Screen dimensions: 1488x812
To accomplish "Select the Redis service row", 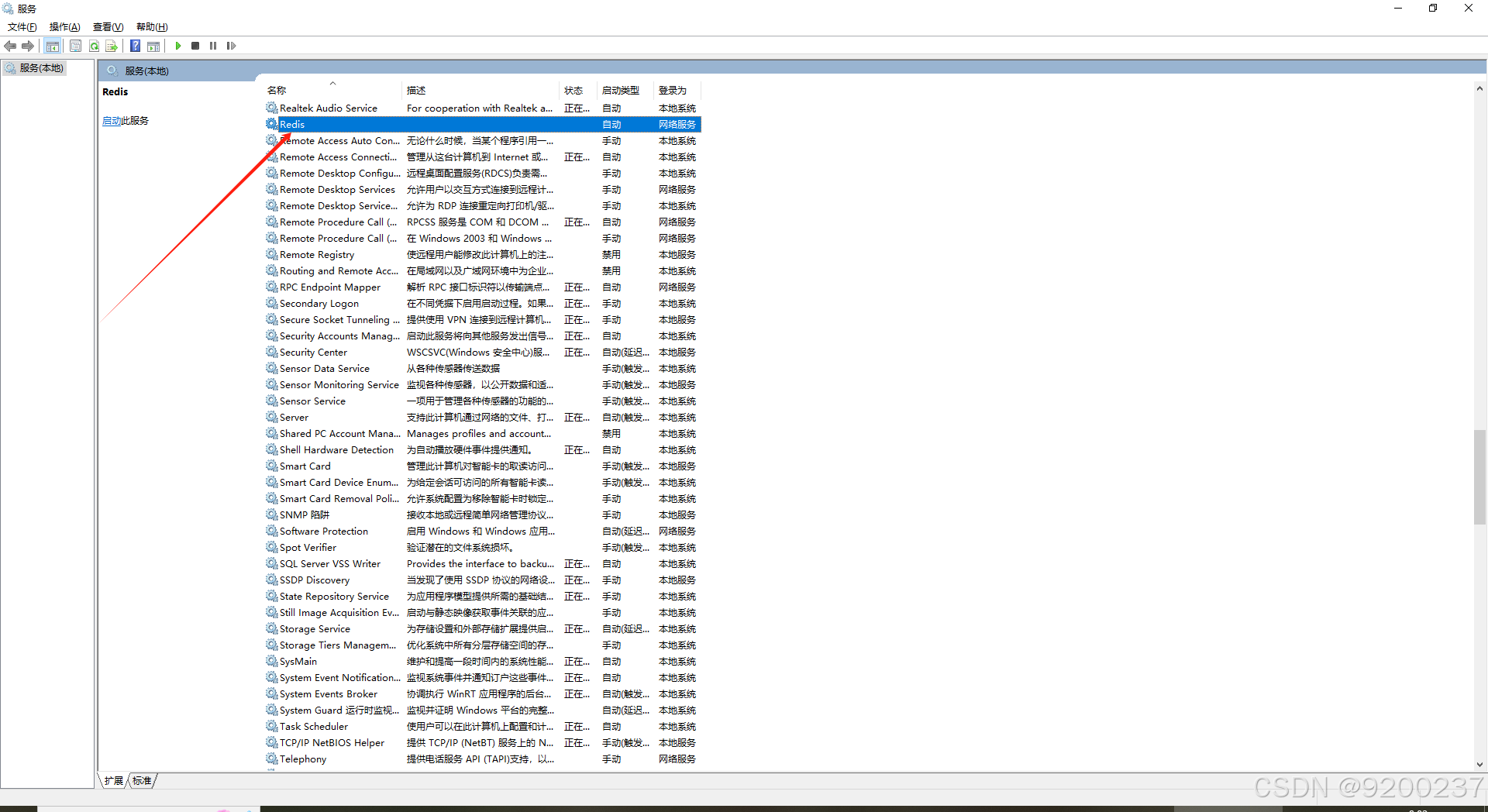I will (482, 124).
